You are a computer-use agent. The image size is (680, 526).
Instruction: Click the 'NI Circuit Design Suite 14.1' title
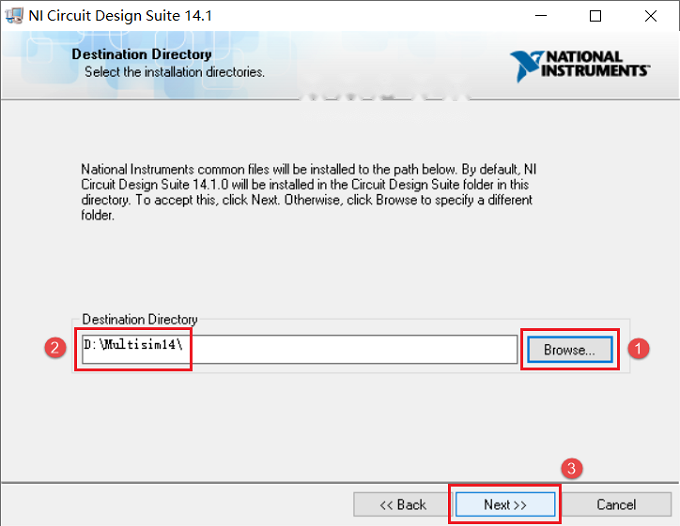[120, 16]
